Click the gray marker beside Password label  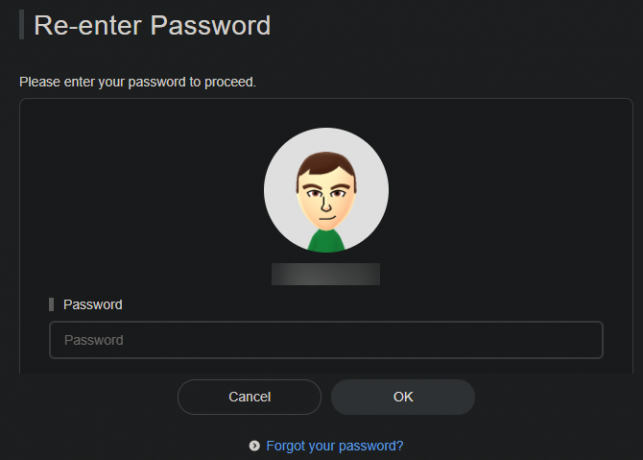52,305
